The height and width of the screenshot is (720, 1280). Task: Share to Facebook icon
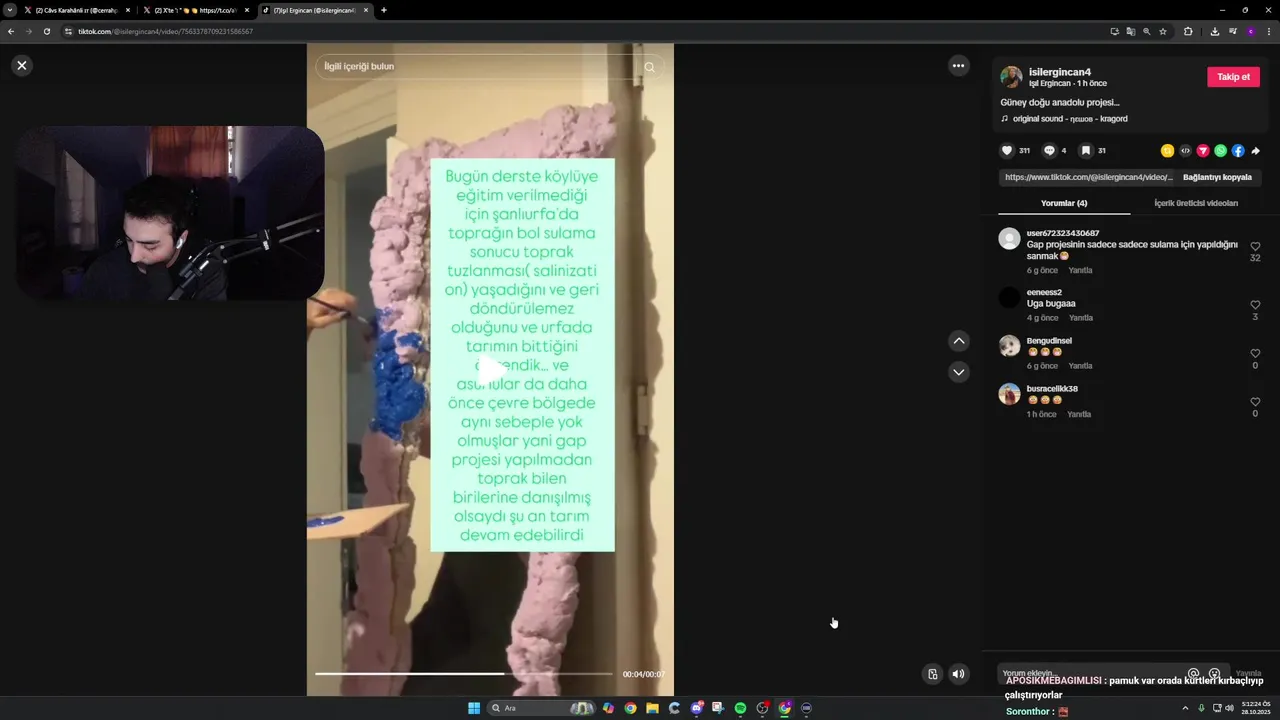click(x=1238, y=151)
